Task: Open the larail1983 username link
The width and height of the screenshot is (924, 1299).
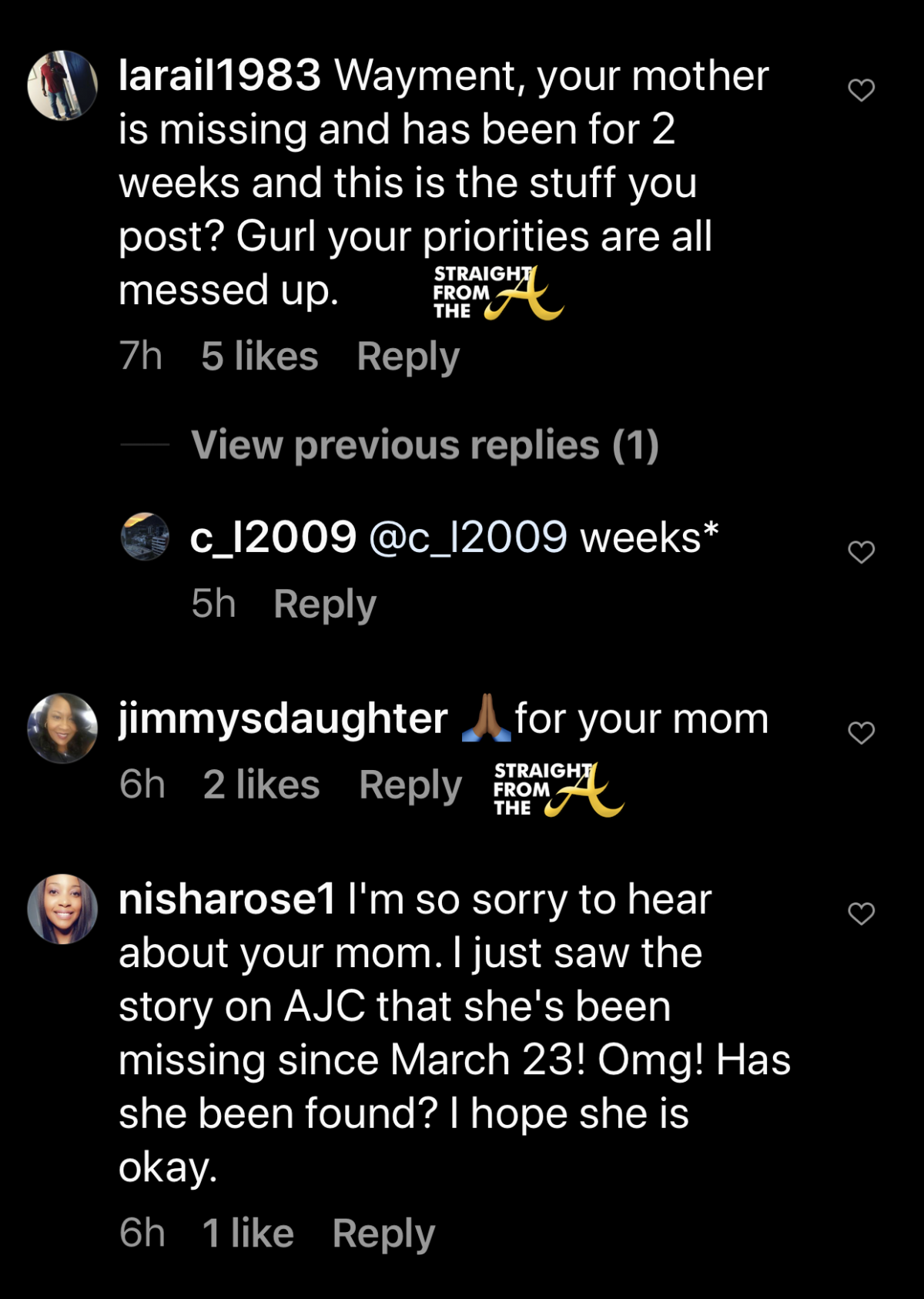Action: 219,76
